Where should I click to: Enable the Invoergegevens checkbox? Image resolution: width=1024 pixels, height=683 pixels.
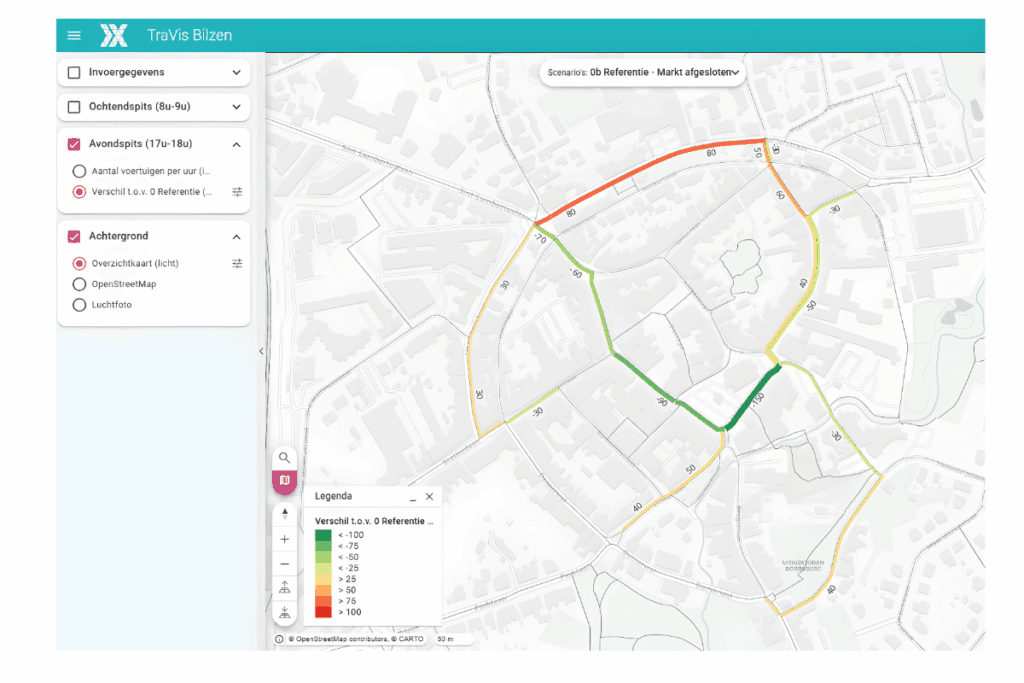[74, 73]
